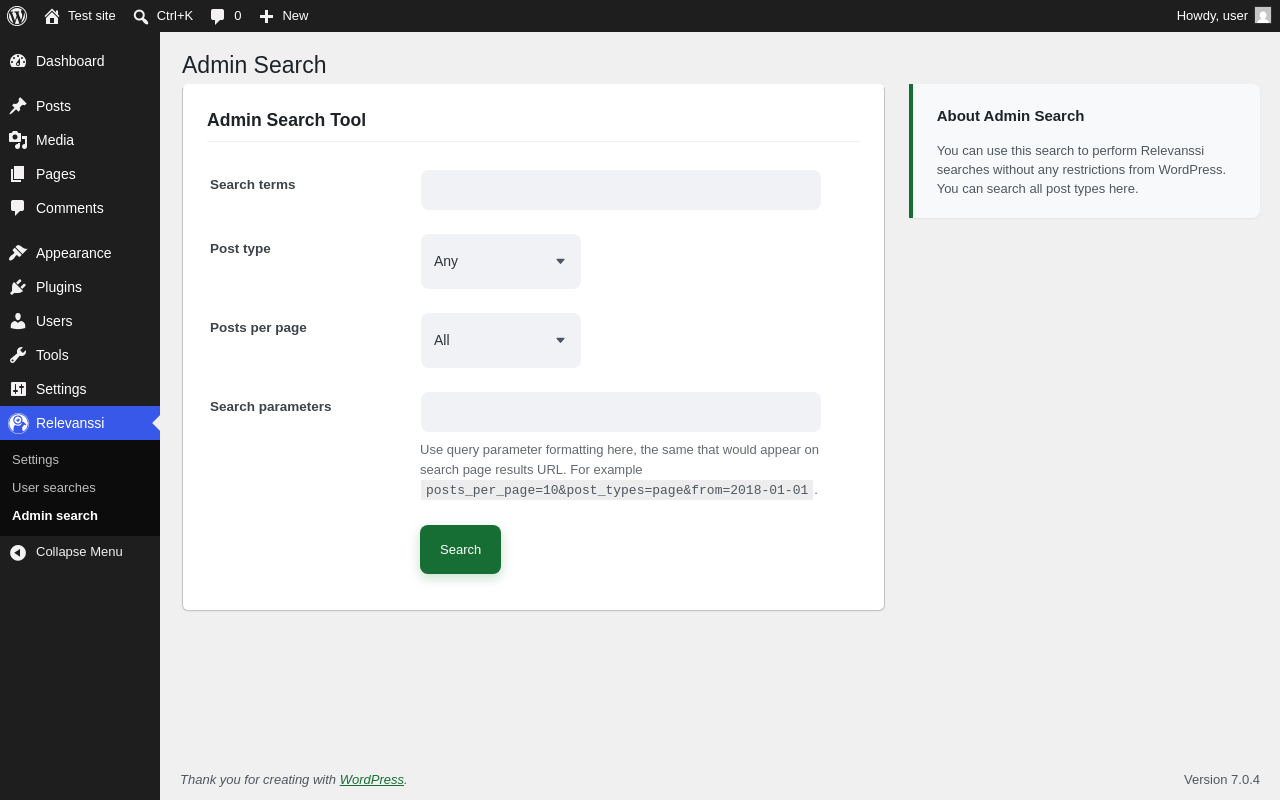The width and height of the screenshot is (1280, 800).
Task: Click the Post type field label
Action: [x=240, y=249]
